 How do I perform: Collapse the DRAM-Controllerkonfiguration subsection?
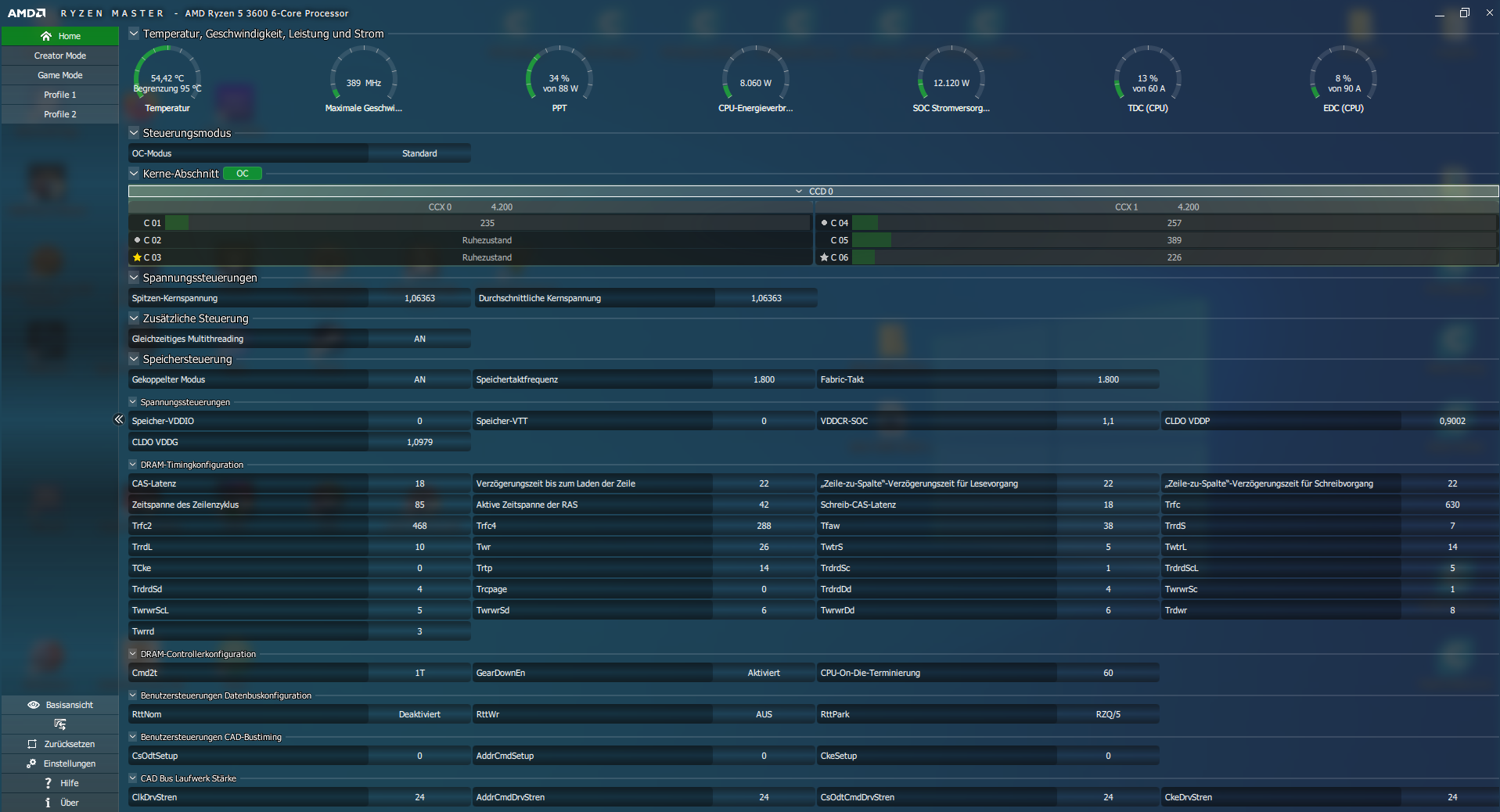point(133,654)
